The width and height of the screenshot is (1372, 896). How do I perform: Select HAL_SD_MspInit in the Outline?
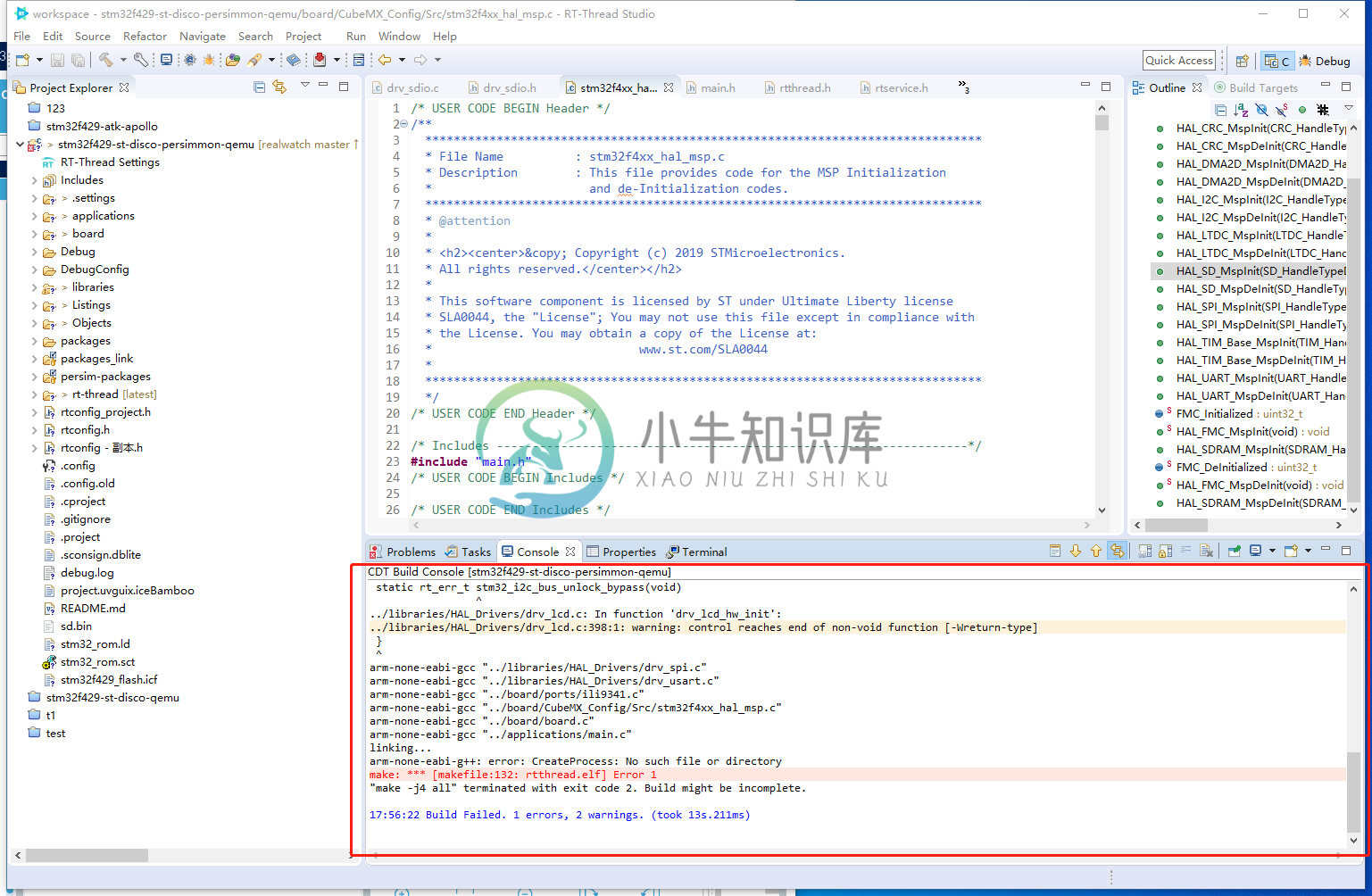1250,271
